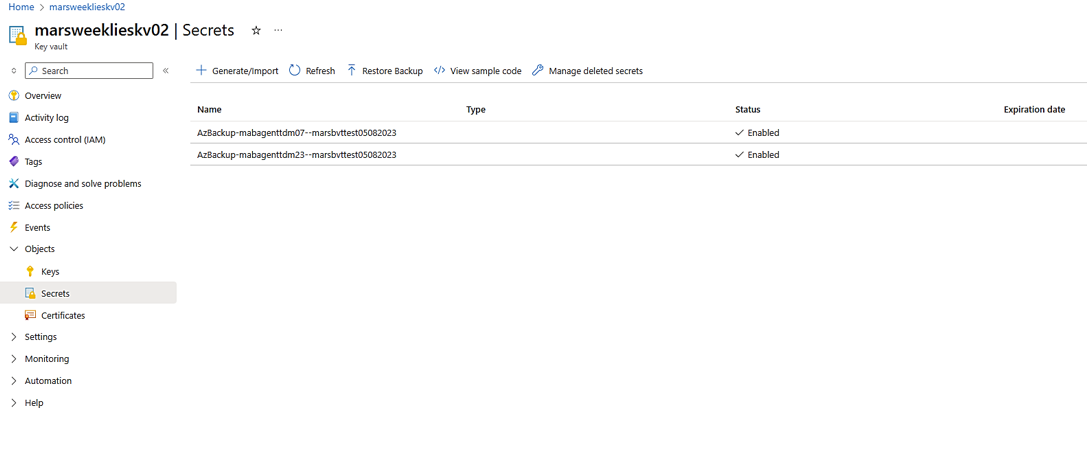The image size is (1087, 450).
Task: Click the Secrets icon in the sidebar
Action: 30,293
